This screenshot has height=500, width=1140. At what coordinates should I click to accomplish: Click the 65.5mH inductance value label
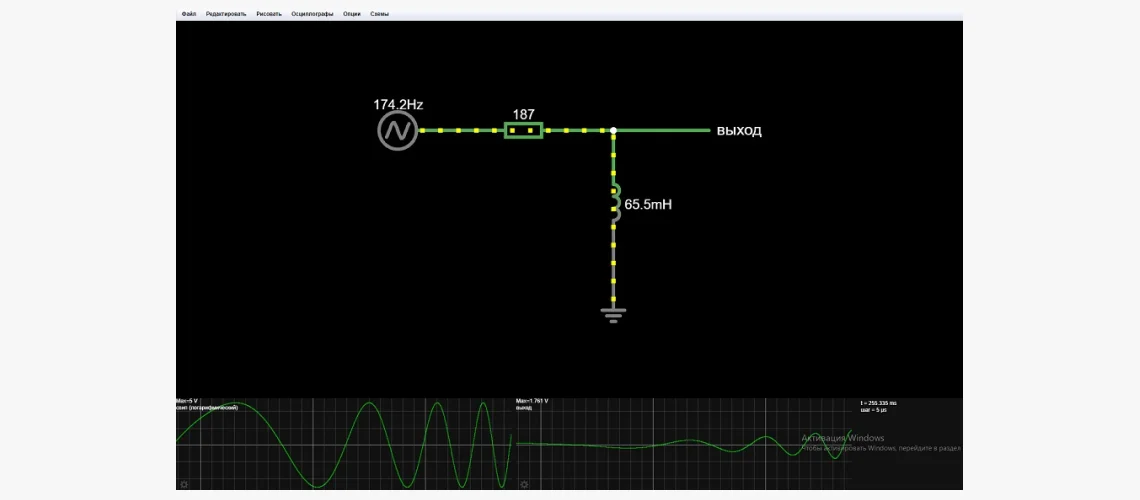point(648,204)
